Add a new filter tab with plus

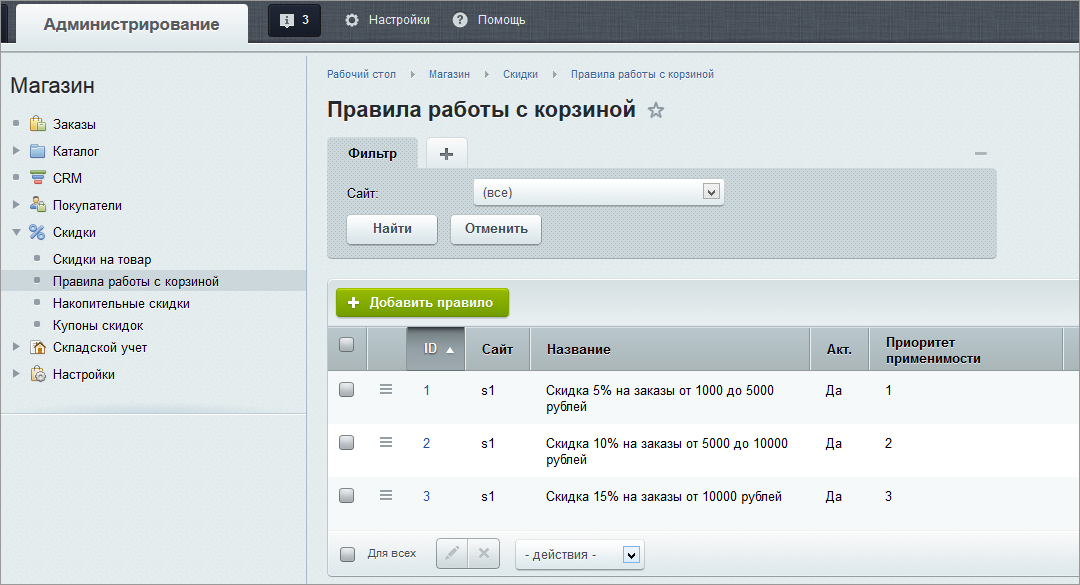click(446, 154)
